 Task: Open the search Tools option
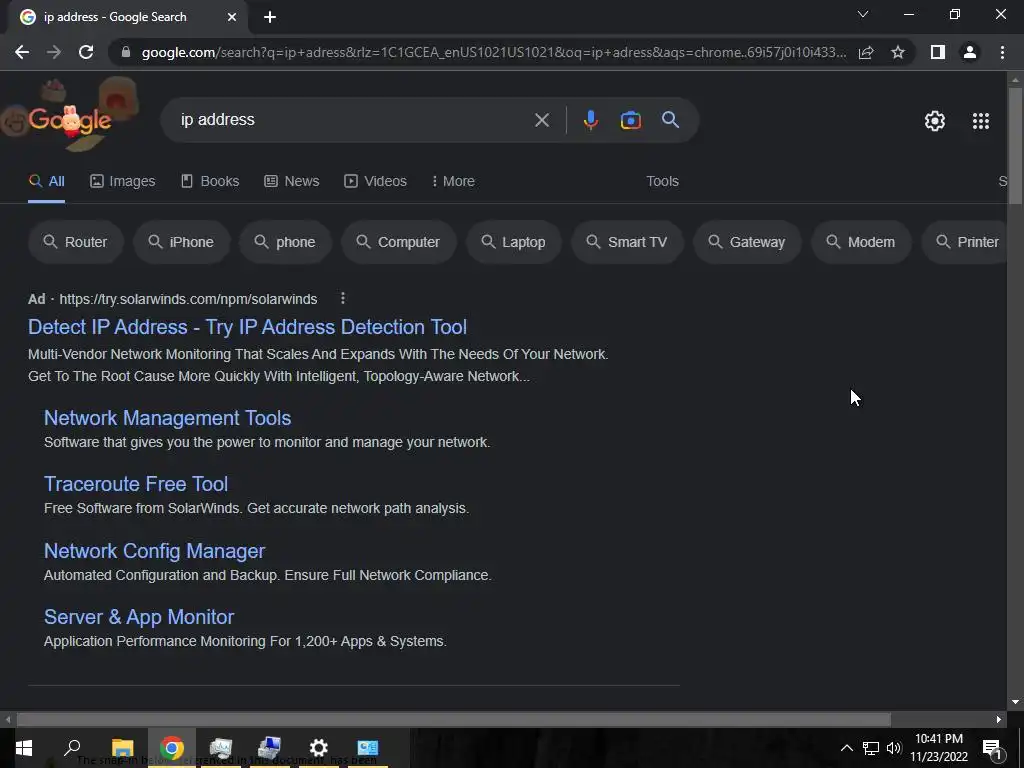pos(662,182)
